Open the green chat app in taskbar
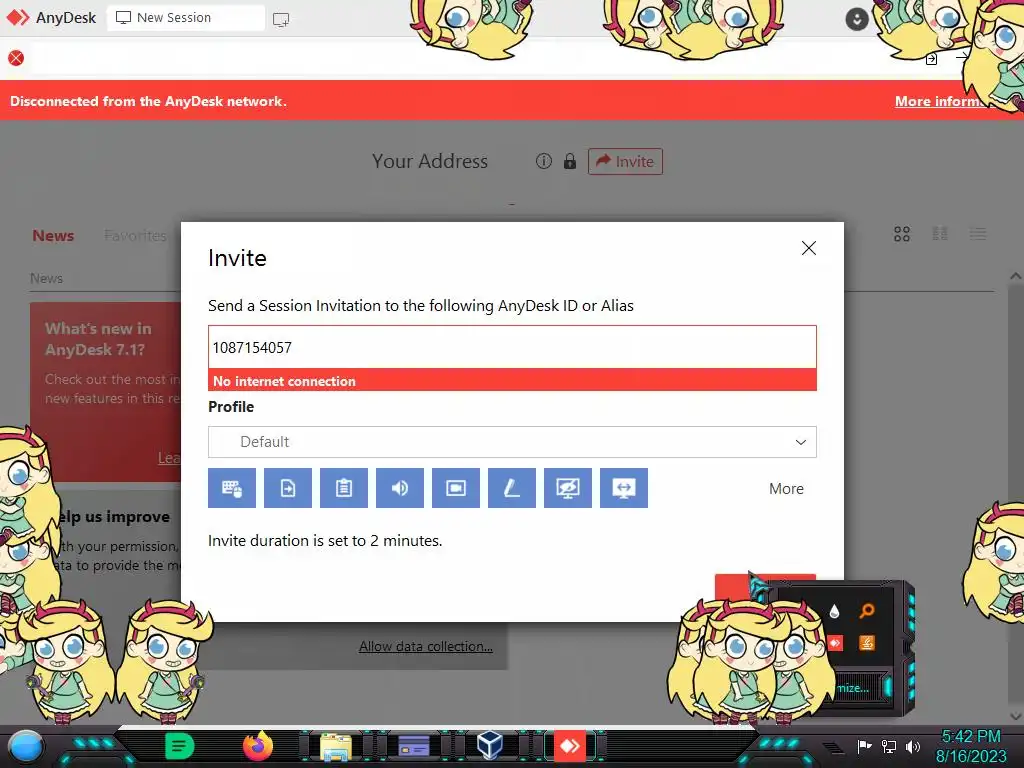The height and width of the screenshot is (768, 1024). [179, 746]
